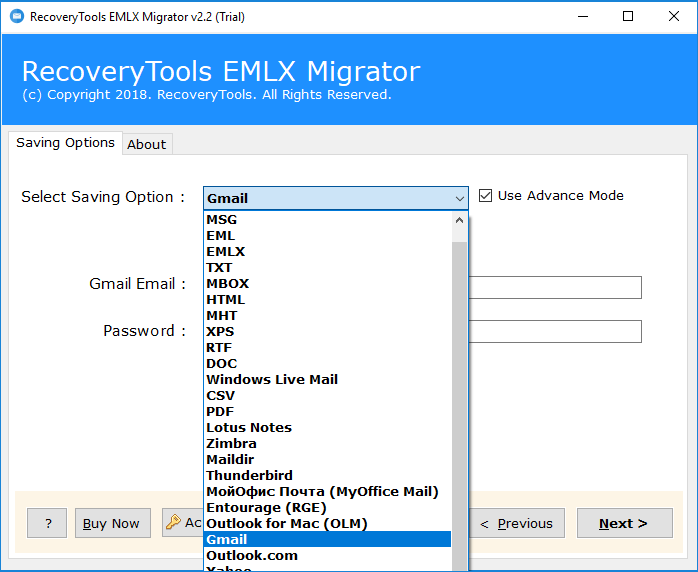Choose the RTF saving option
The width and height of the screenshot is (698, 572).
coord(328,348)
